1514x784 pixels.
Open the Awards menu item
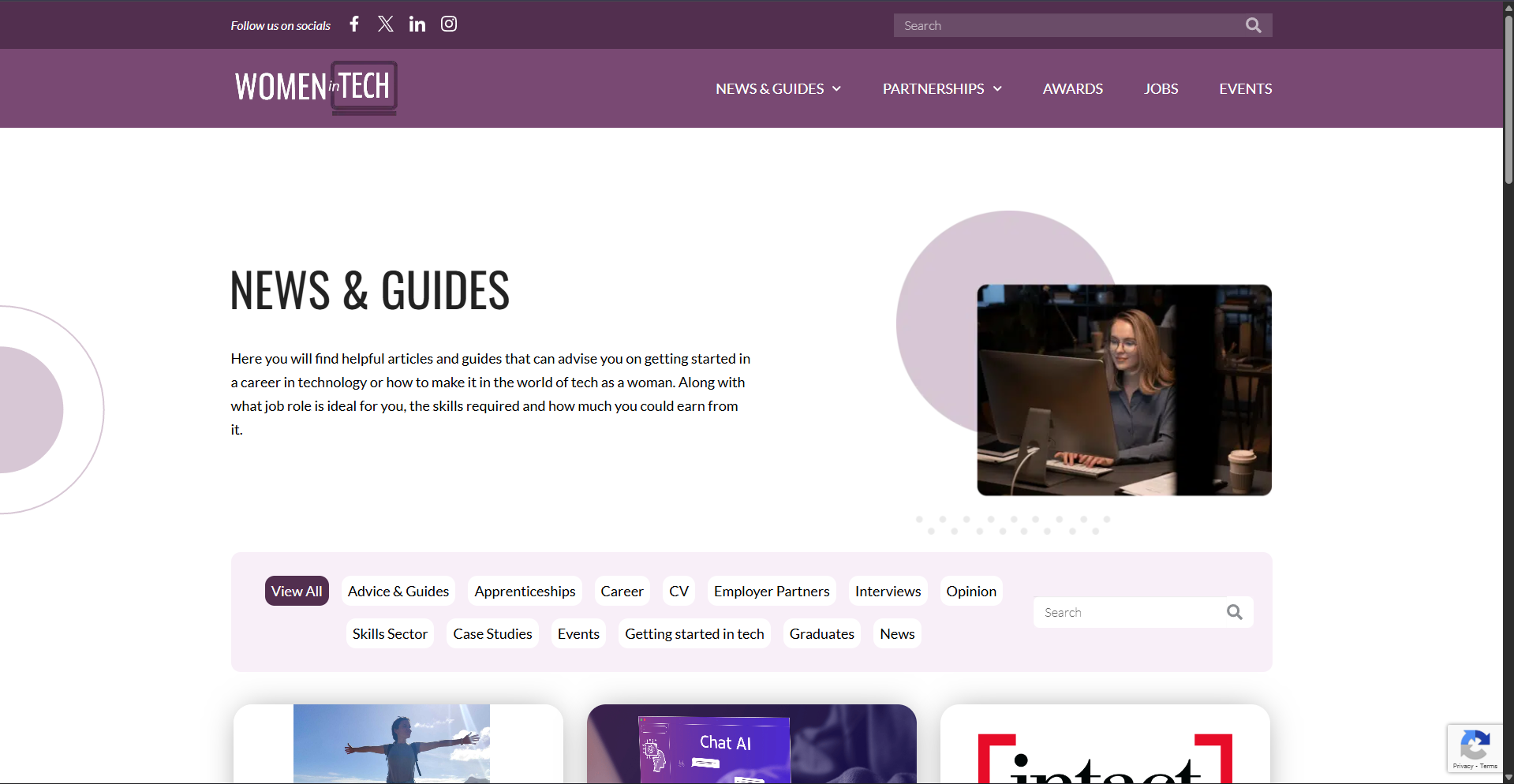pos(1072,89)
